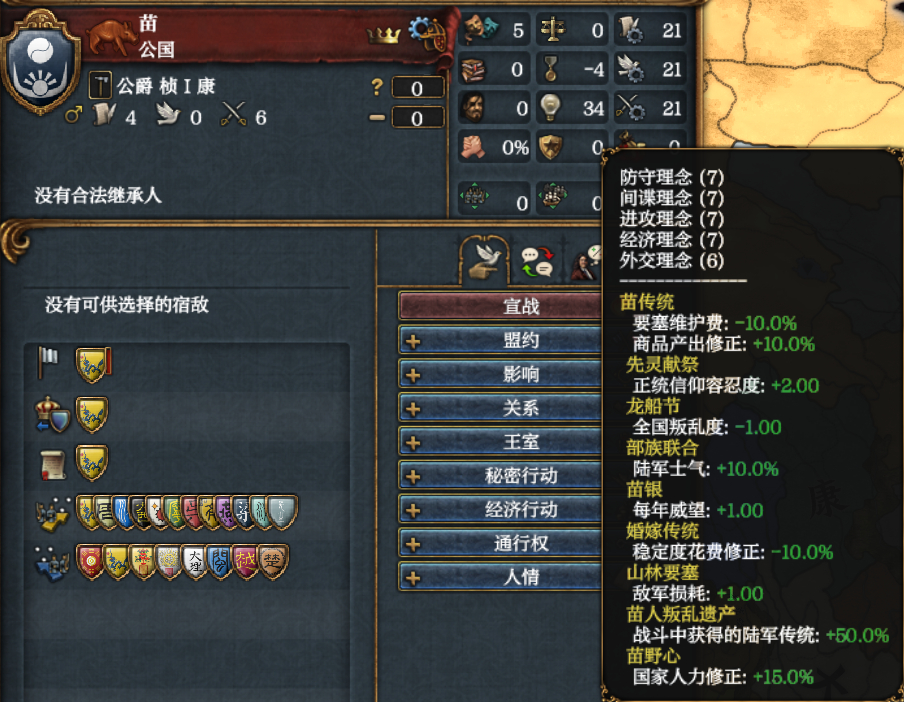Open the 通行权 access actions group
Image resolution: width=904 pixels, height=702 pixels.
500,543
